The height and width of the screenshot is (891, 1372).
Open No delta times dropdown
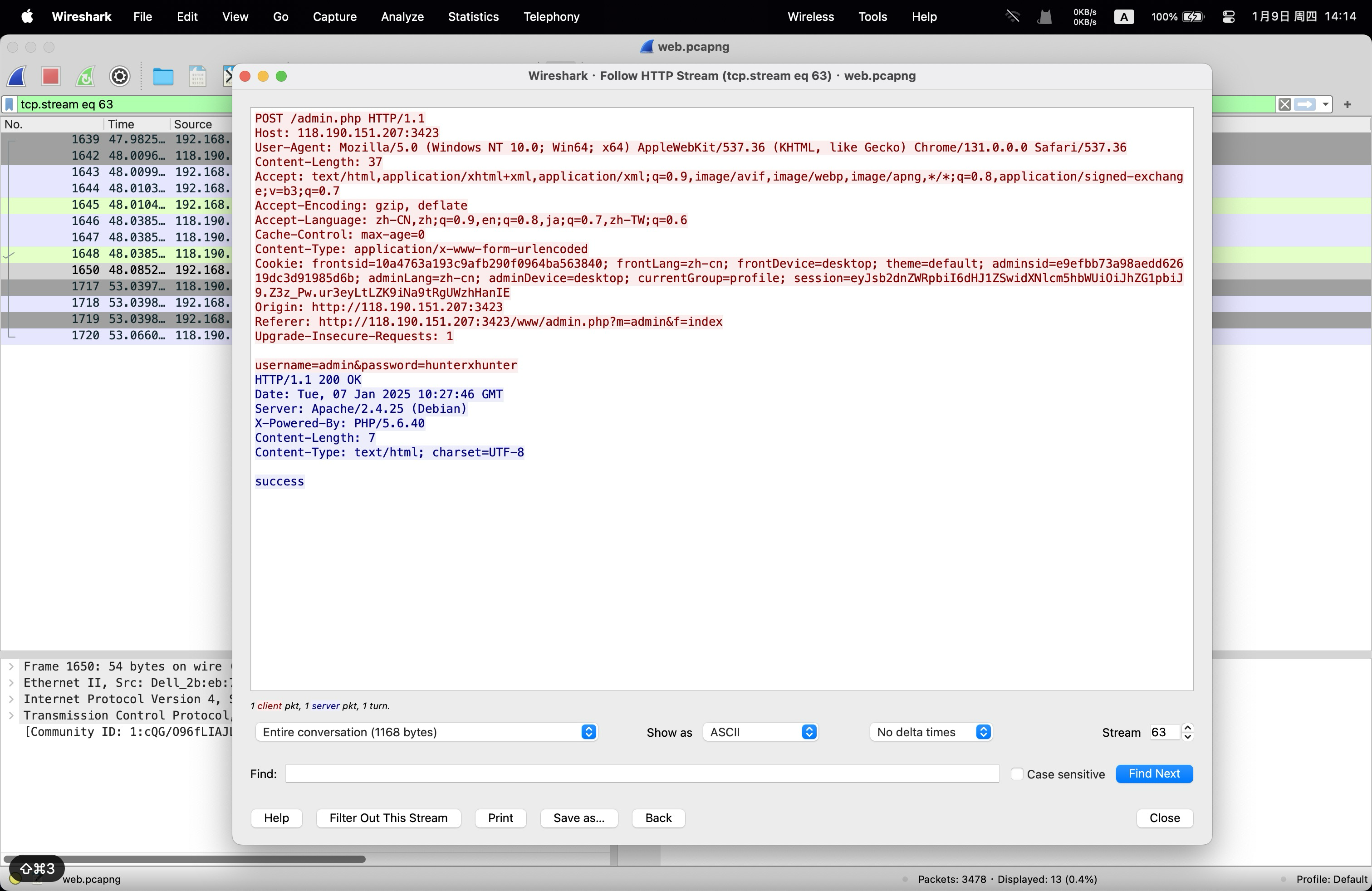(x=931, y=732)
